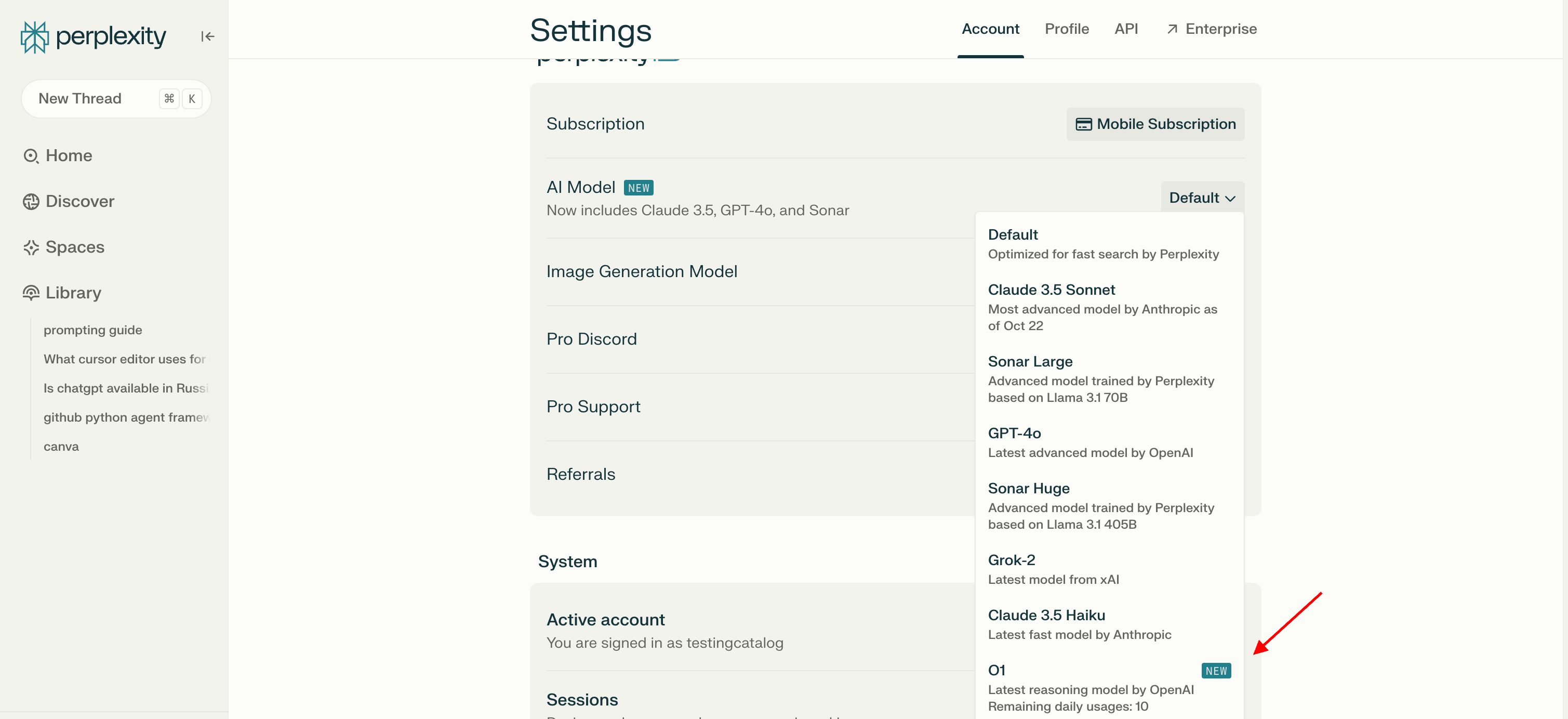Click 'You are signed in as testingcatalog' text

[665, 643]
